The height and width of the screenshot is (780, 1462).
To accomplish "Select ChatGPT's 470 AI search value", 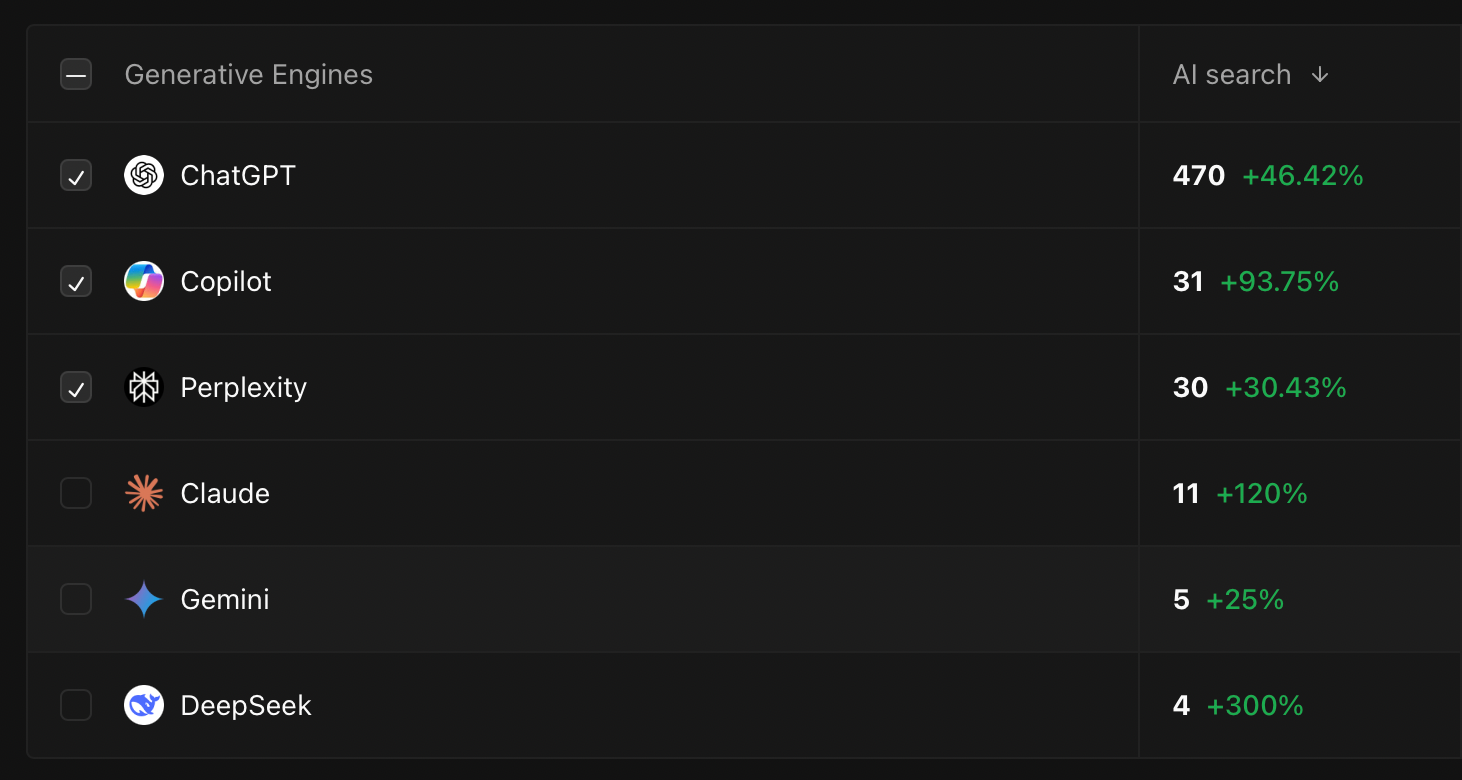I will (x=1199, y=176).
